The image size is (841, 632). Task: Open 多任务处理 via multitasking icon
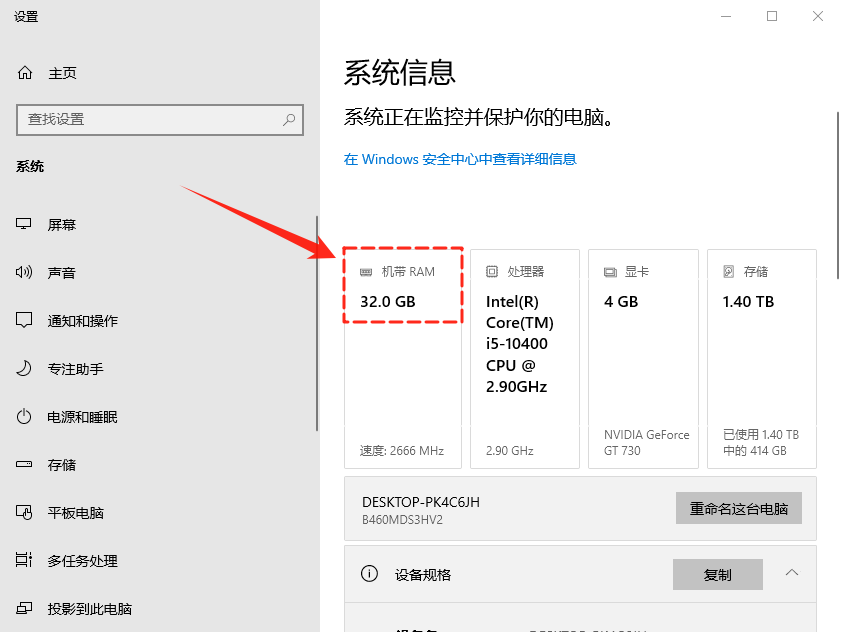point(23,560)
